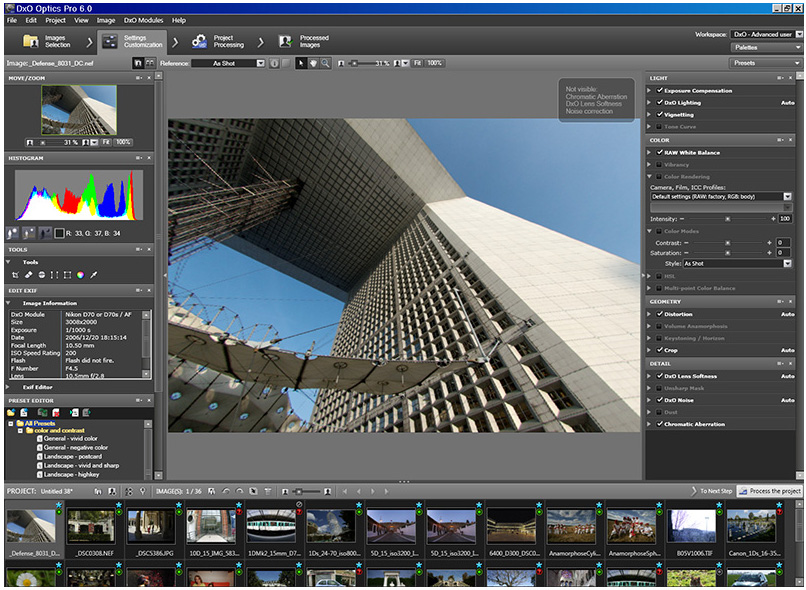Viewport: 806px width, 590px height.
Task: Select the arrow pointer tool
Action: (x=302, y=63)
